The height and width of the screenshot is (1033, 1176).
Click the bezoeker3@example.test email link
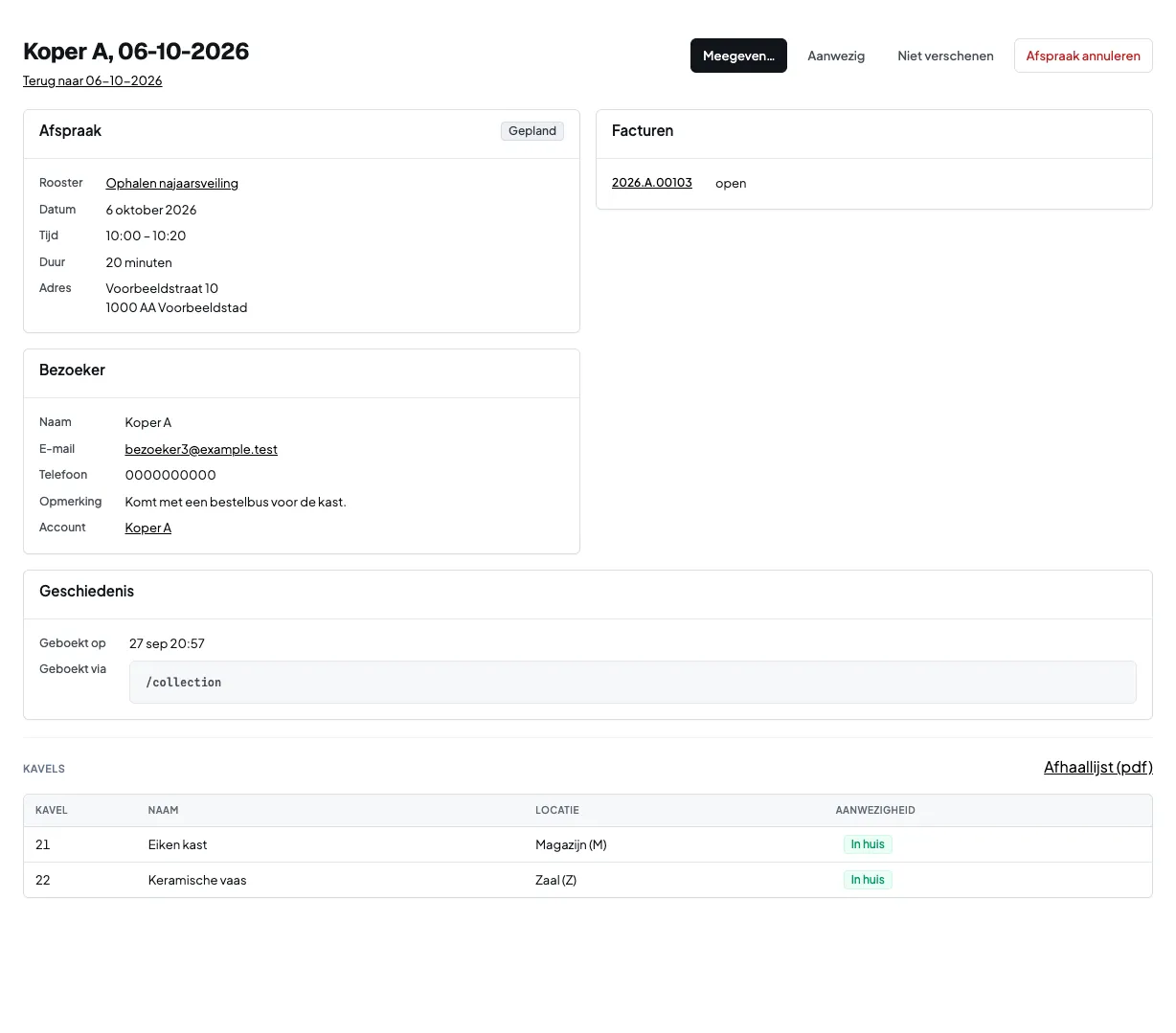pyautogui.click(x=201, y=449)
